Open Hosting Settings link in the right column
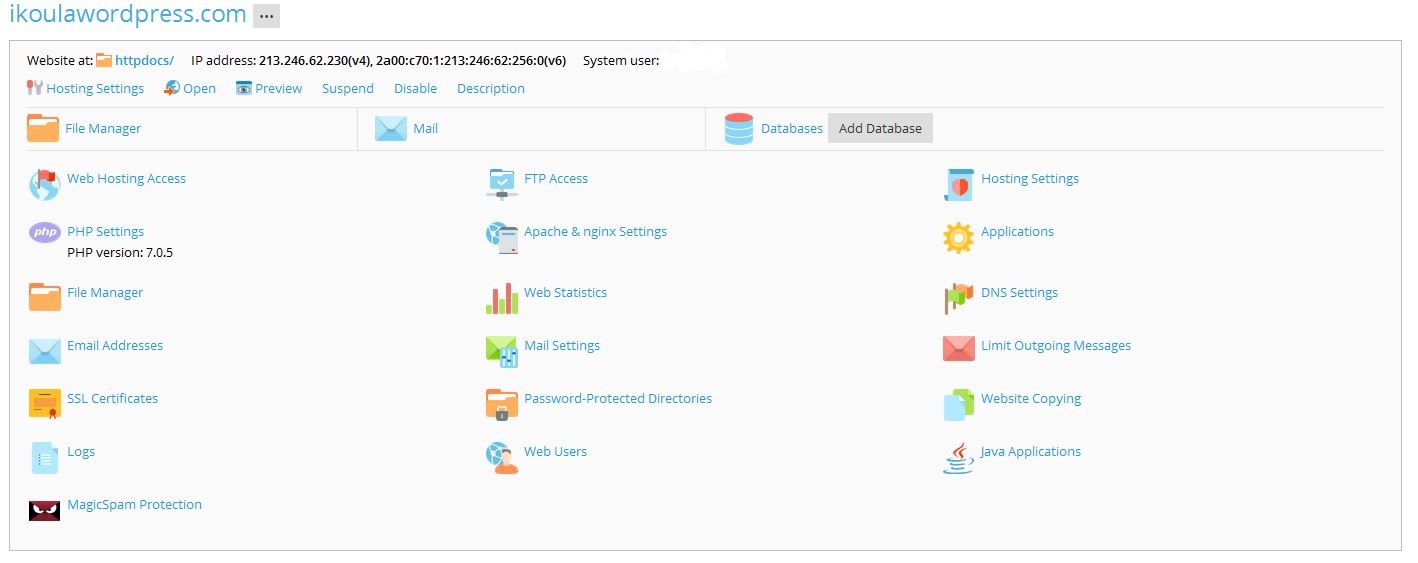The image size is (1418, 563). (x=1030, y=178)
